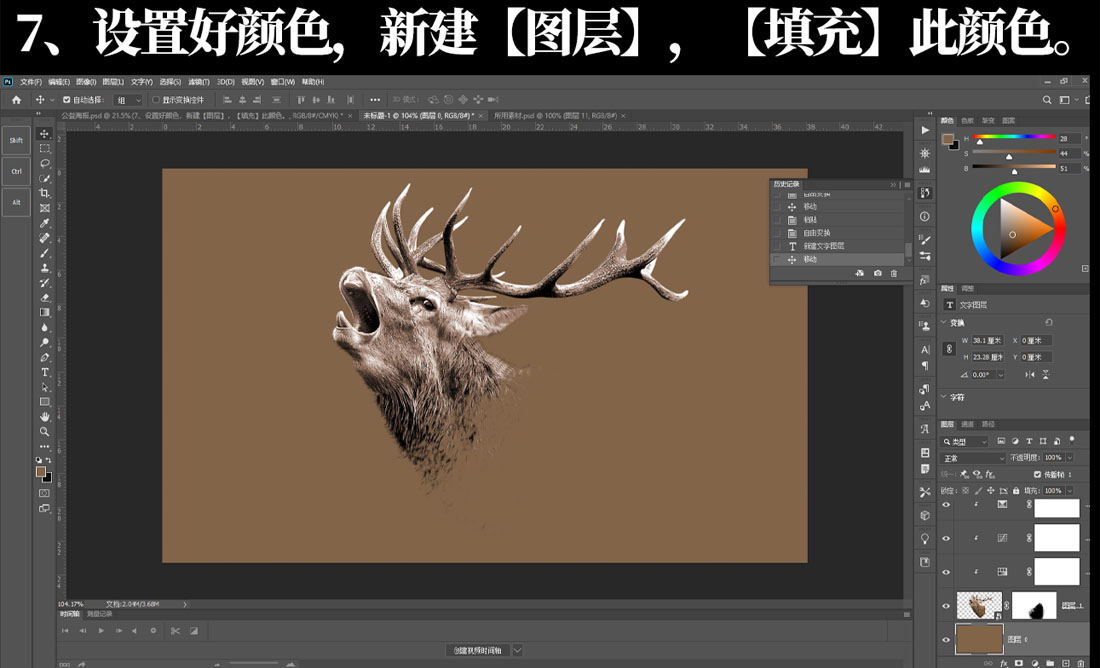
Task: Select the Pen tool
Action: (x=45, y=357)
